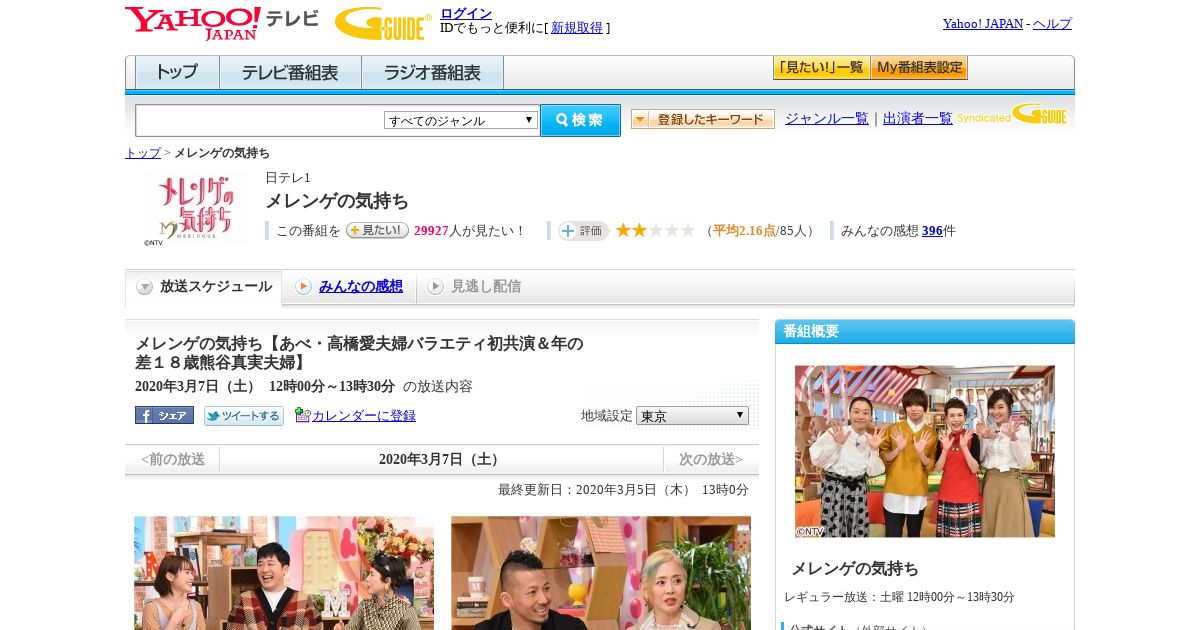
Task: Open the テレビ番組表 tab
Action: pyautogui.click(x=290, y=73)
